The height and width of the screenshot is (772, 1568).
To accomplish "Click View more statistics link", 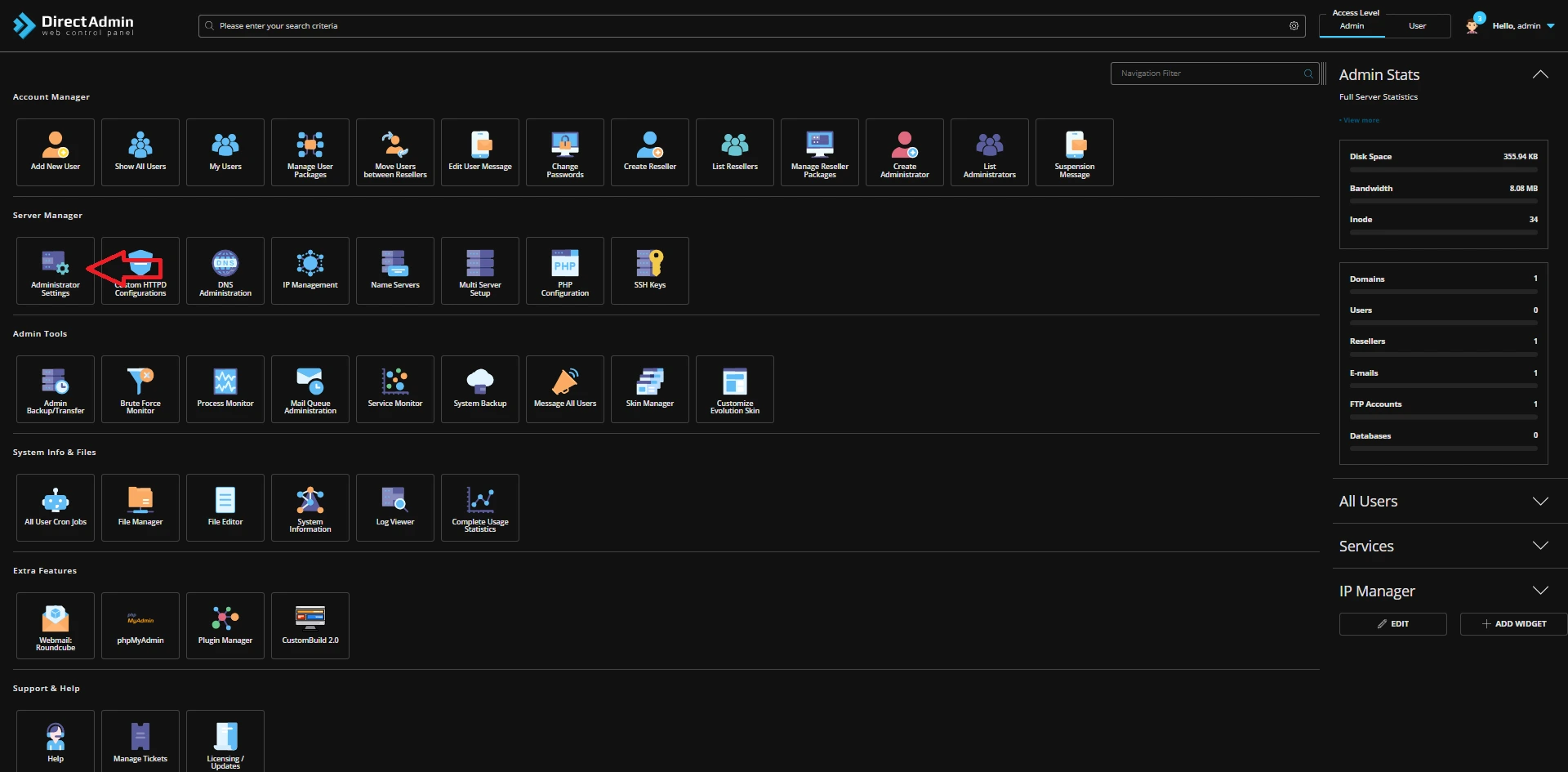I will coord(1361,120).
